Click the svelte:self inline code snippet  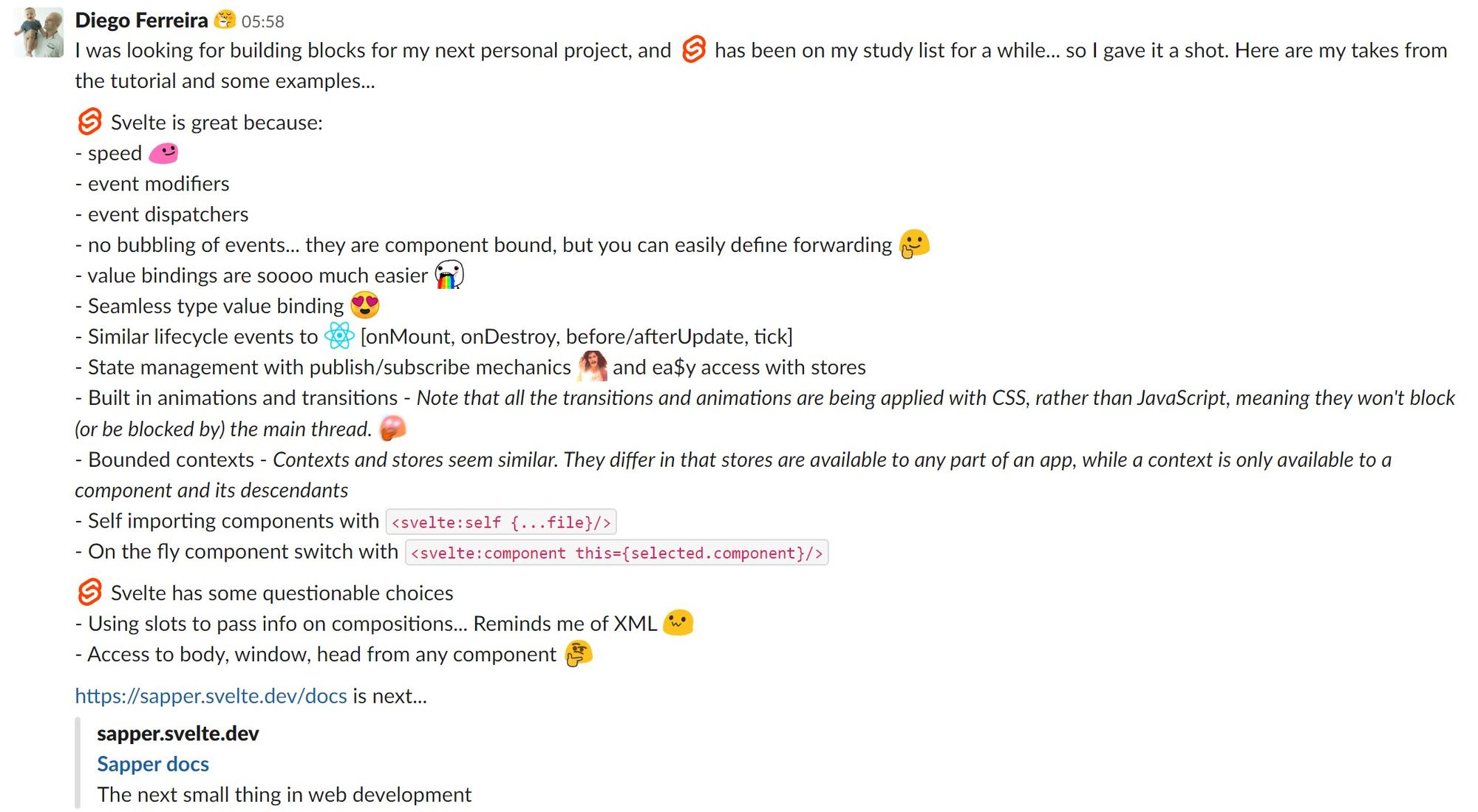pos(501,522)
